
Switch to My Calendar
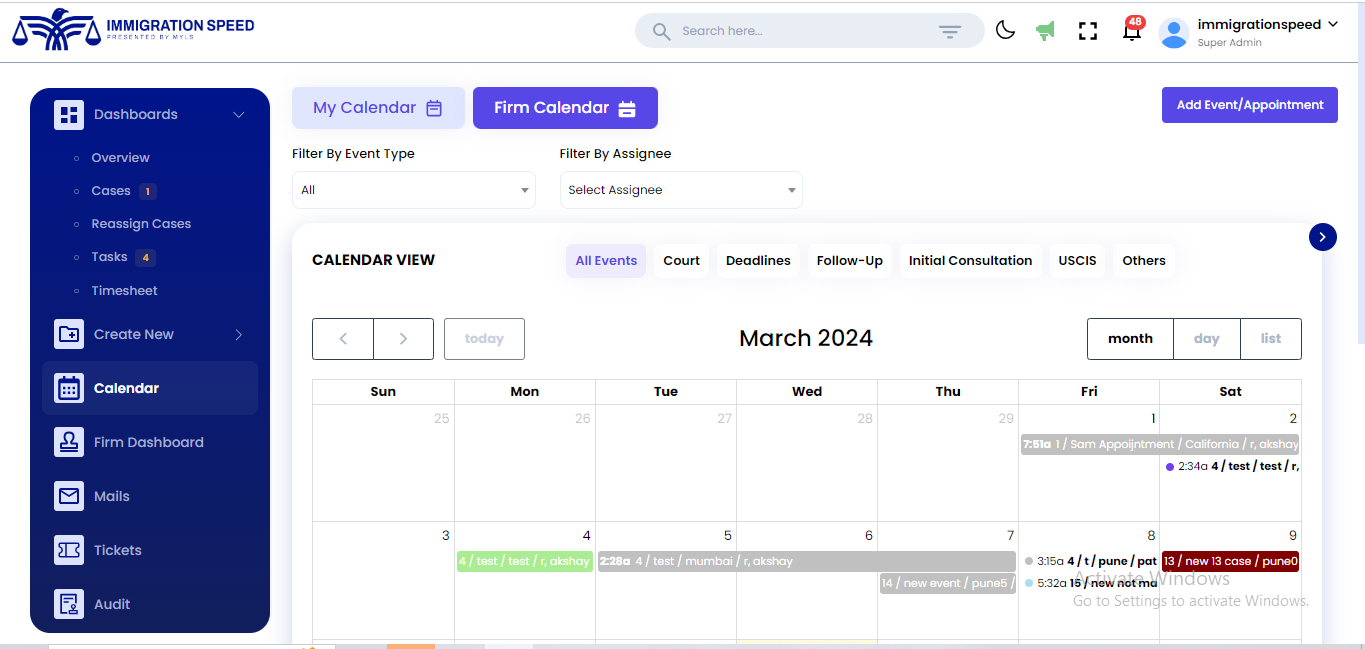point(378,108)
